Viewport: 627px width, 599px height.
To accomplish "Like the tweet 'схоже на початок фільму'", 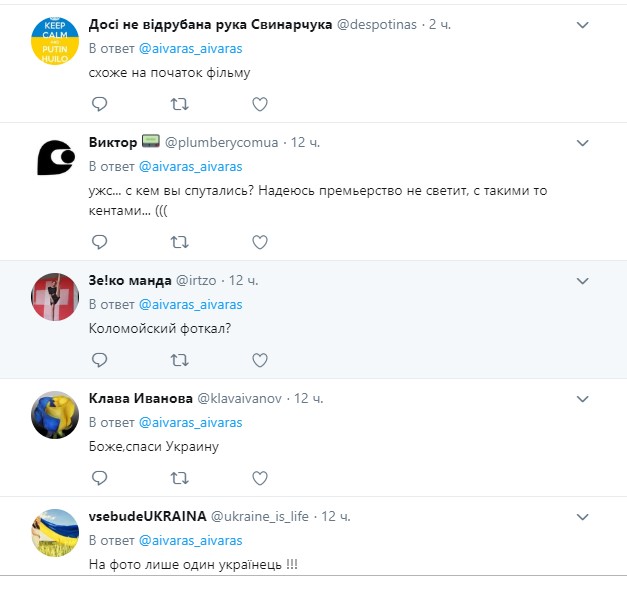I will 259,104.
